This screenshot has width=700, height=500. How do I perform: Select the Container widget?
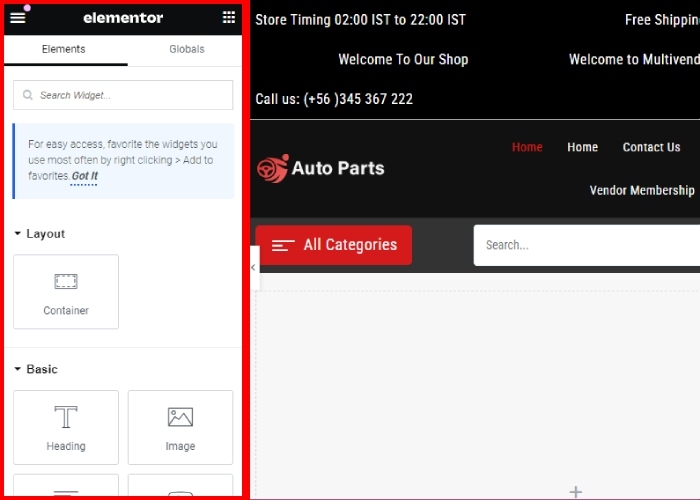[x=66, y=292]
